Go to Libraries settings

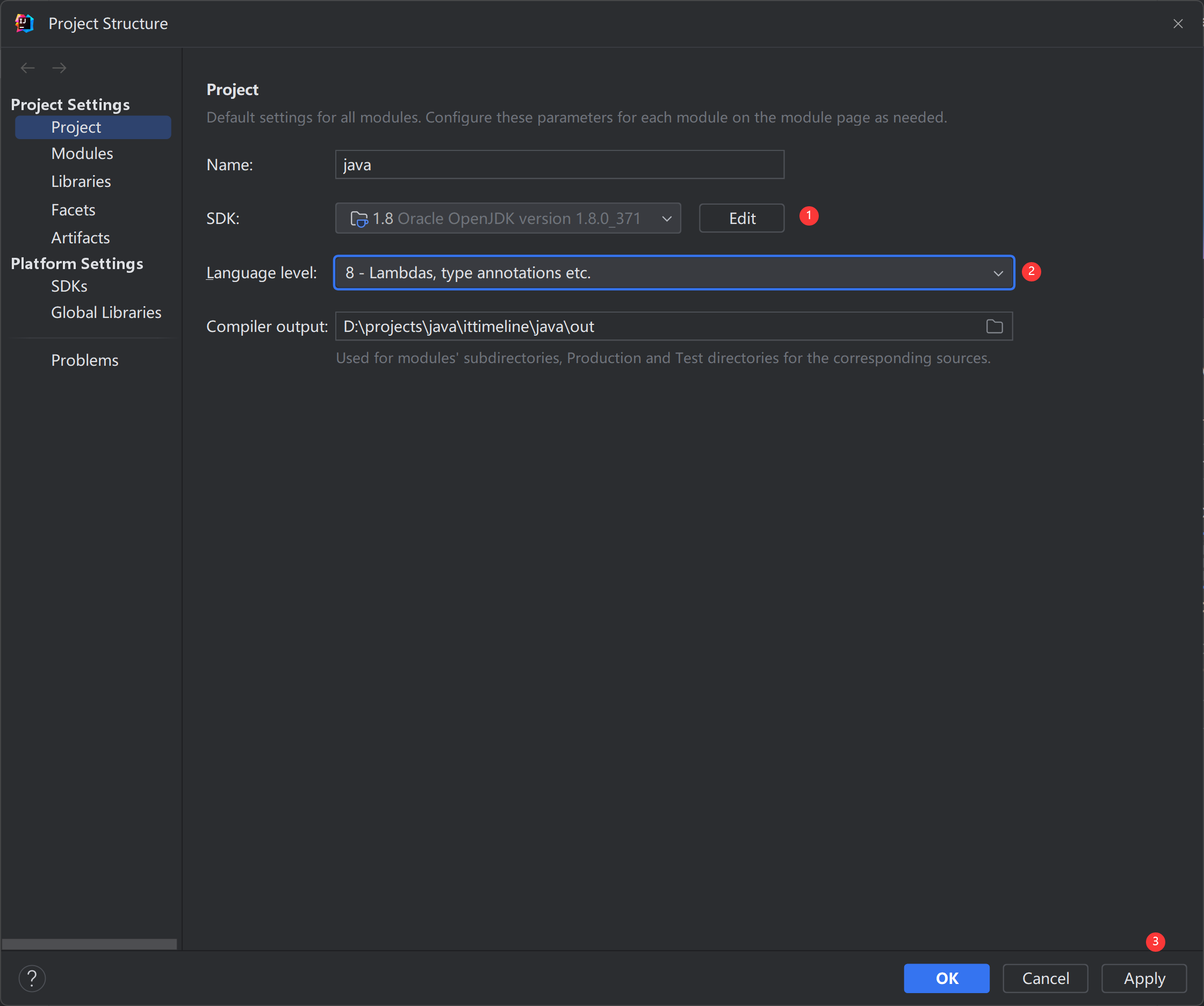click(x=81, y=182)
